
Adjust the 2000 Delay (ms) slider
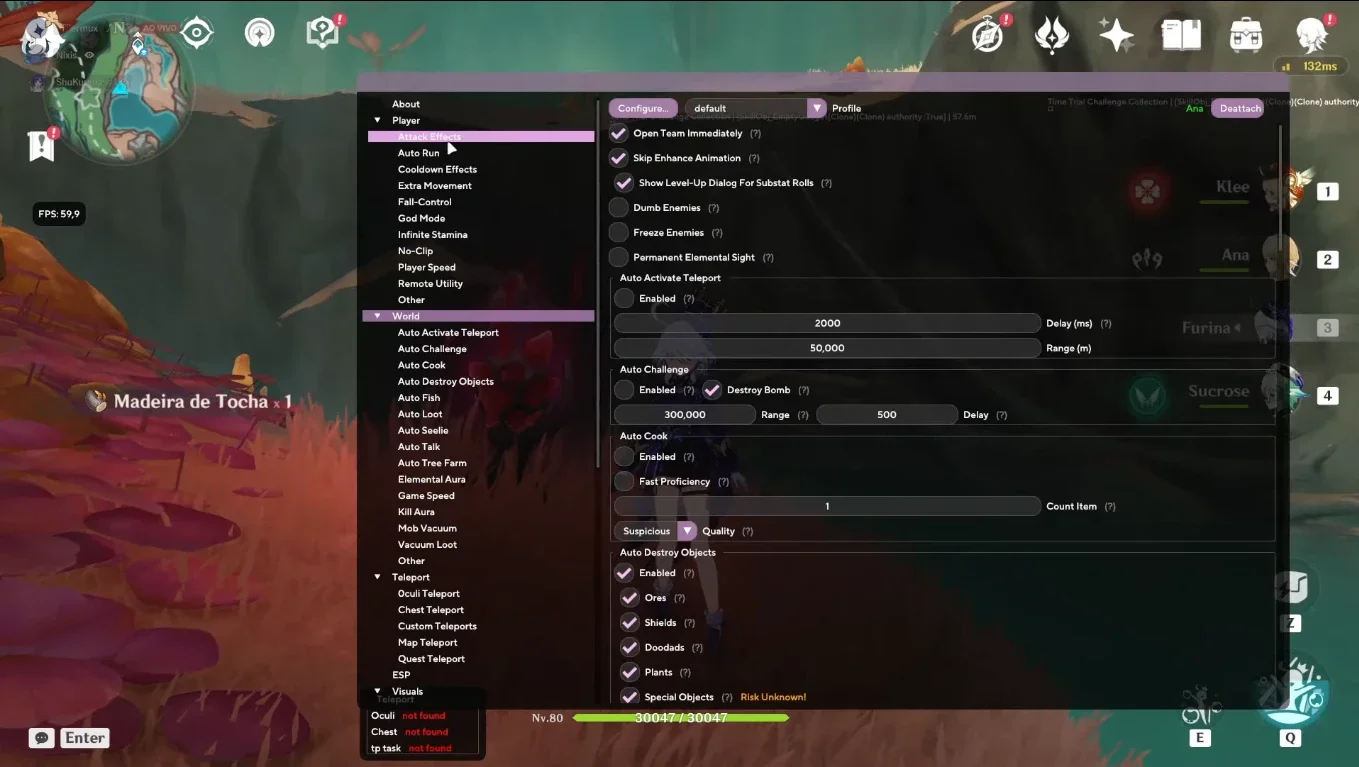[x=827, y=323]
